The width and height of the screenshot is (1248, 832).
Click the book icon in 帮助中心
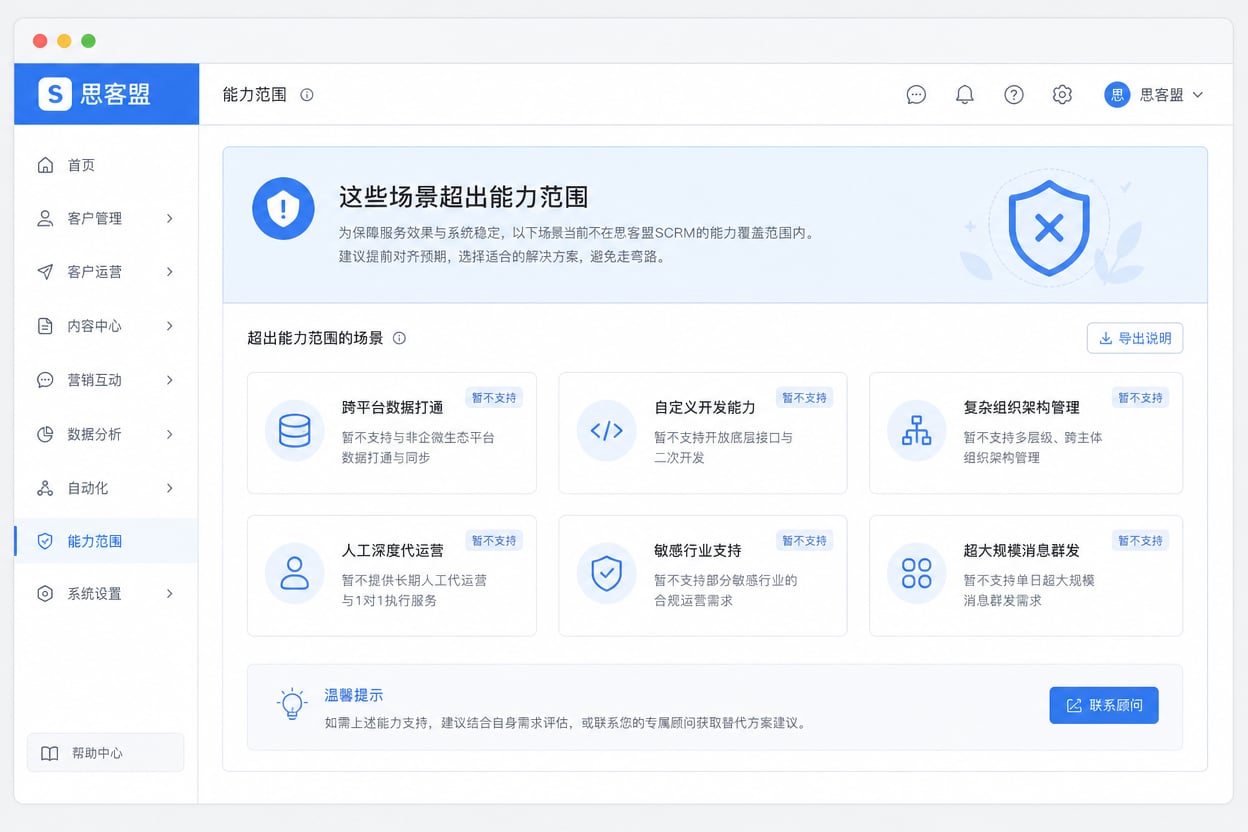point(49,754)
